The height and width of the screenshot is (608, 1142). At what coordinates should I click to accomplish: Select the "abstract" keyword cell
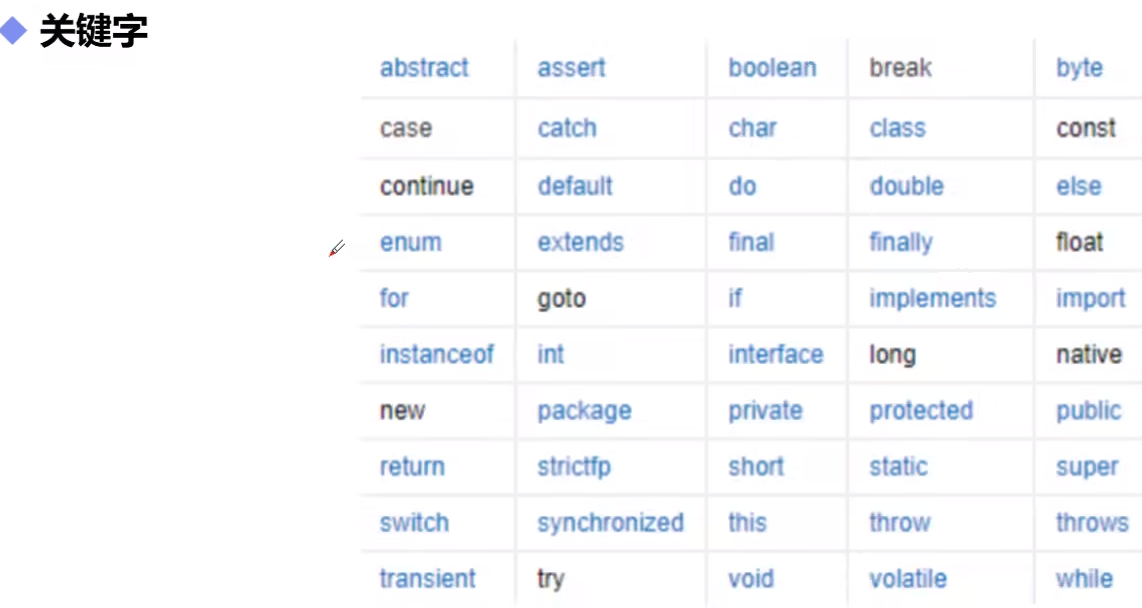(424, 68)
